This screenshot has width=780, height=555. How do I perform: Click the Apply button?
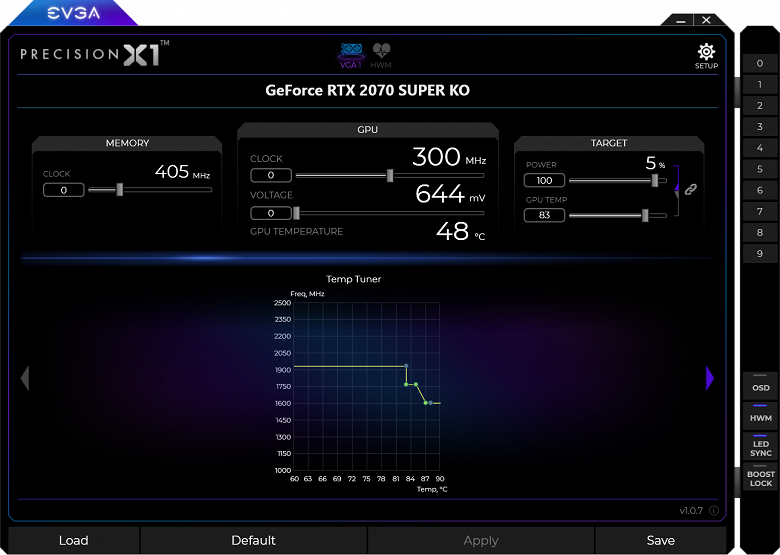pyautogui.click(x=481, y=540)
